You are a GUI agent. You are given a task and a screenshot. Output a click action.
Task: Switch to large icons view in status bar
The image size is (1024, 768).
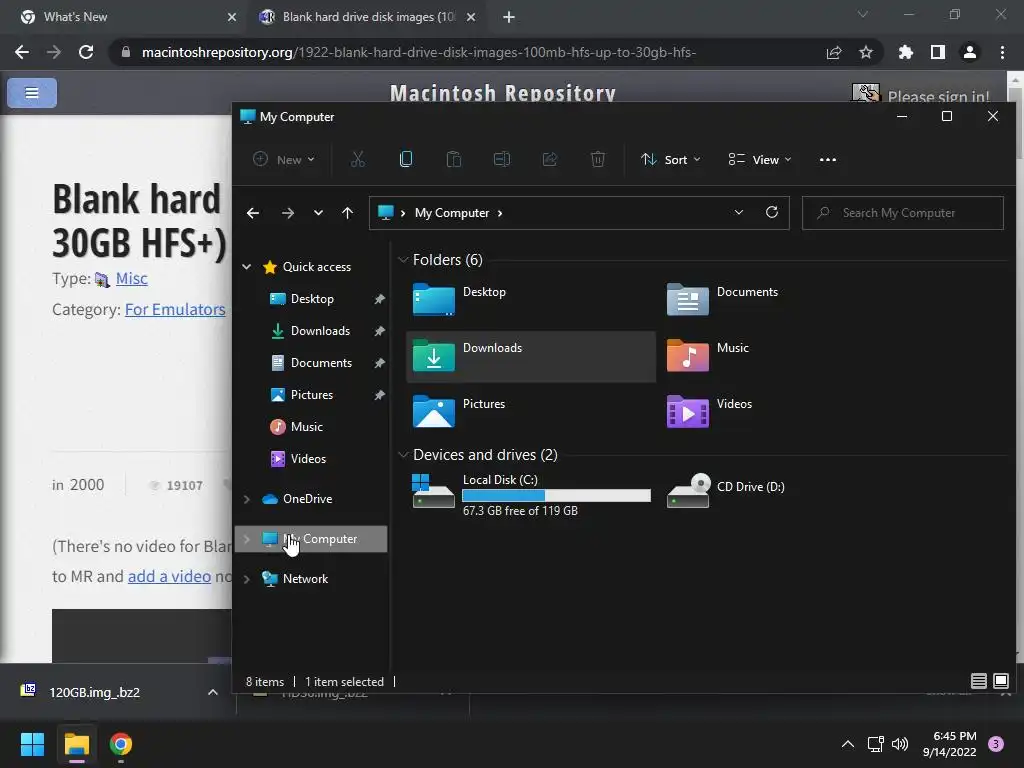1000,681
